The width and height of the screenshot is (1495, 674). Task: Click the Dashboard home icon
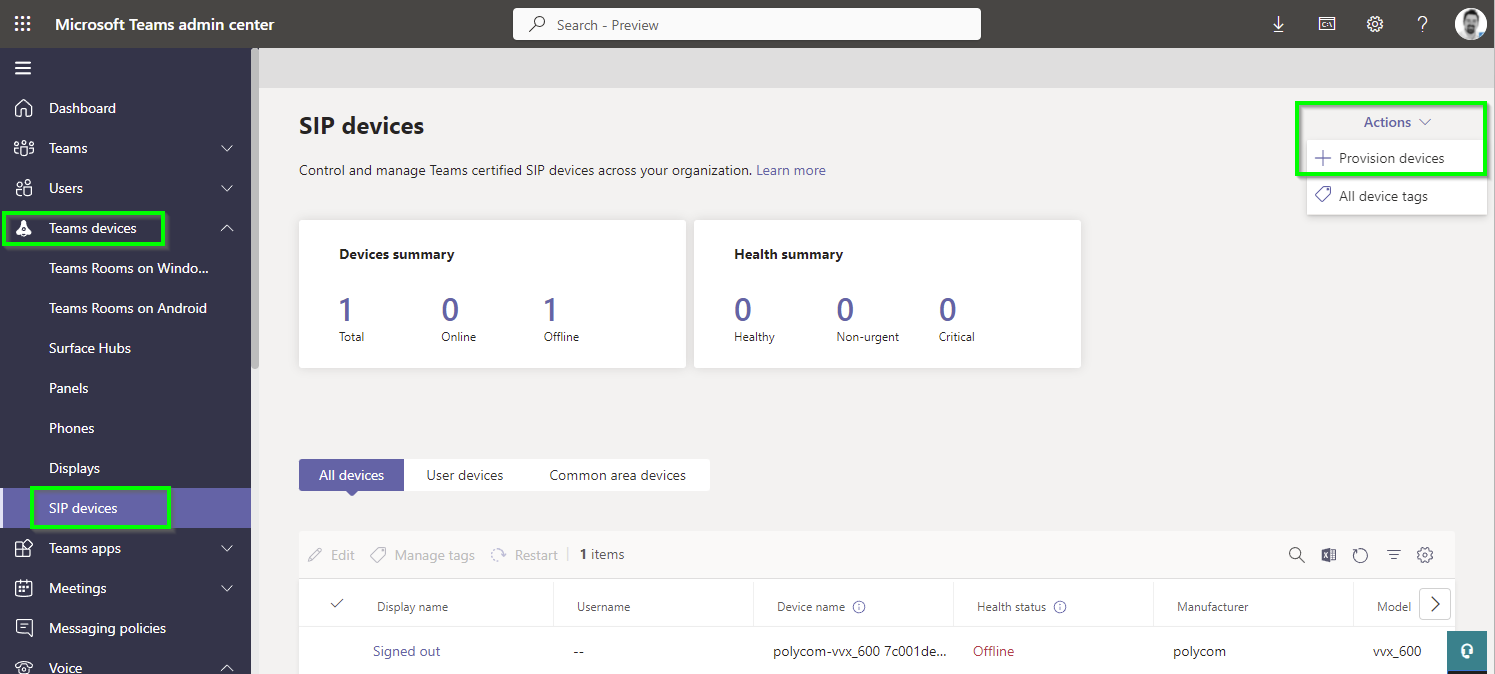[x=23, y=108]
